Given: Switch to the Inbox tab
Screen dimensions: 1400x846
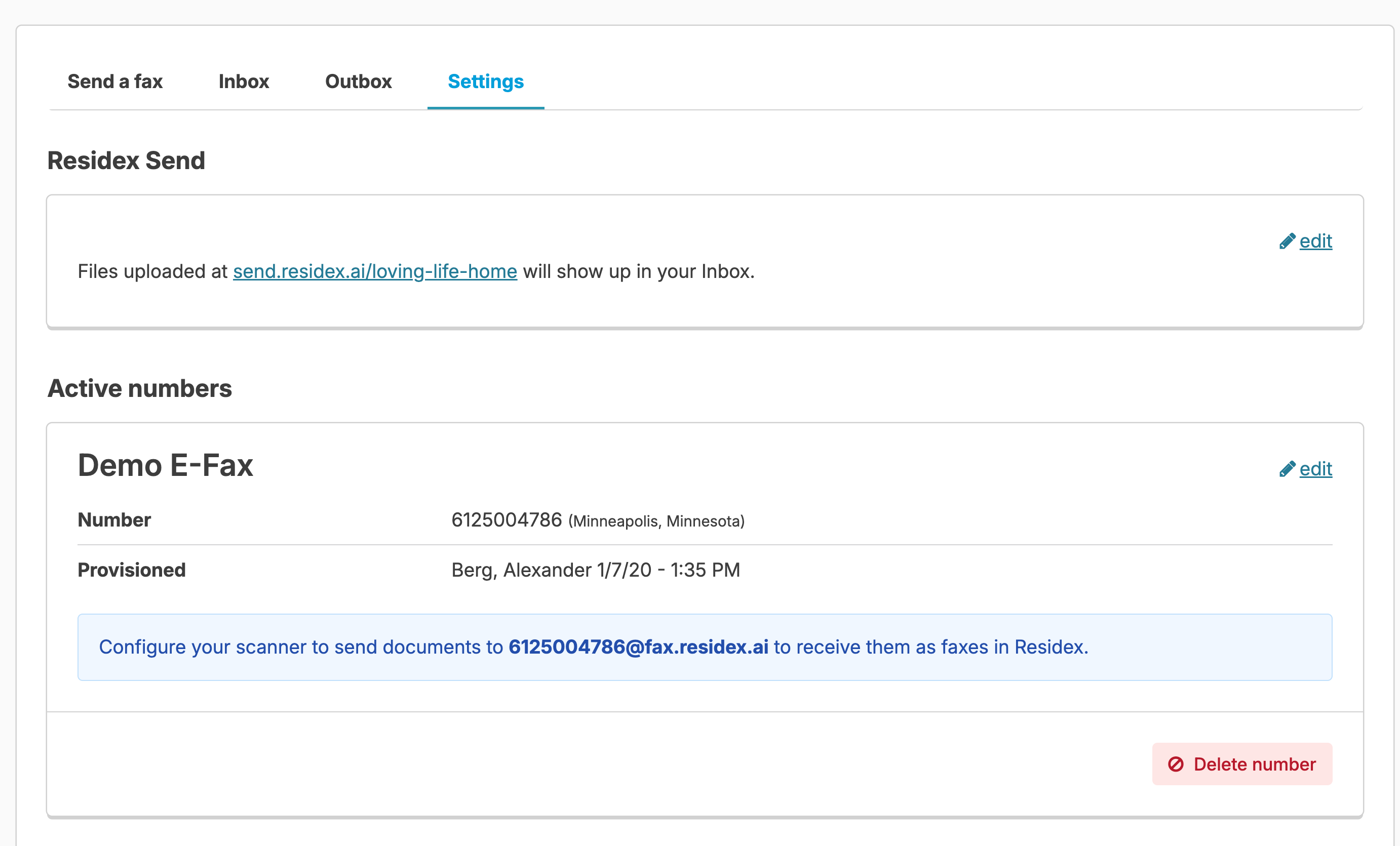Looking at the screenshot, I should click(x=244, y=81).
